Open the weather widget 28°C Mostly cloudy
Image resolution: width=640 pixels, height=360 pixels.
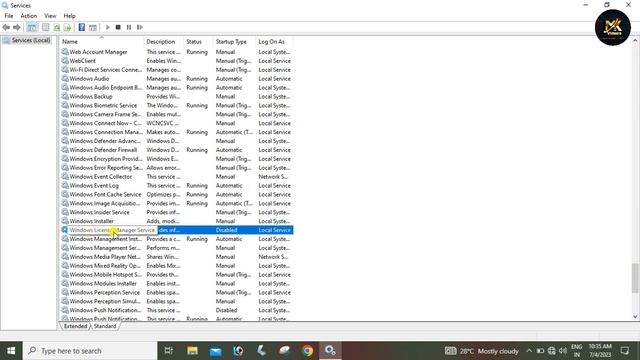pyautogui.click(x=481, y=351)
